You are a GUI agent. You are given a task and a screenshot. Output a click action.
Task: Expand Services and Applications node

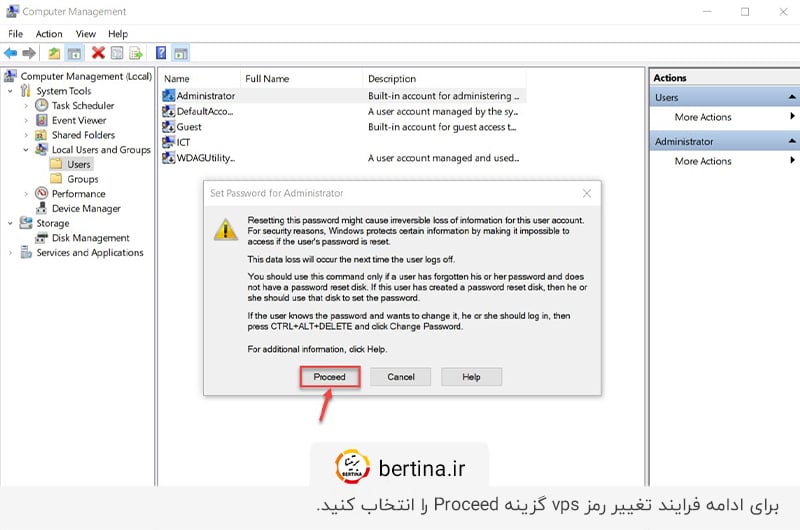coord(10,253)
